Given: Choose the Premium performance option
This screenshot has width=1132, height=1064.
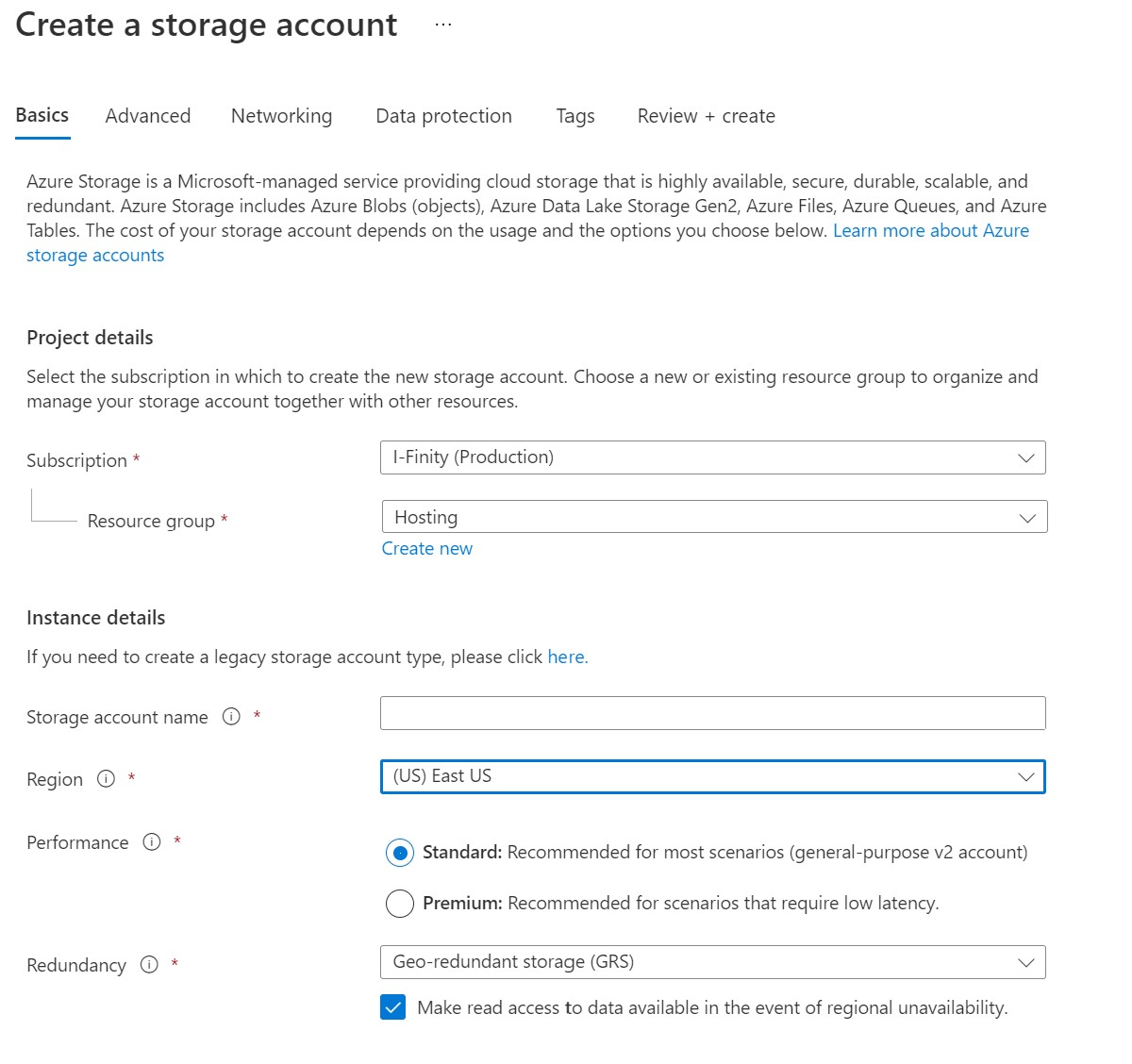Looking at the screenshot, I should tap(399, 903).
